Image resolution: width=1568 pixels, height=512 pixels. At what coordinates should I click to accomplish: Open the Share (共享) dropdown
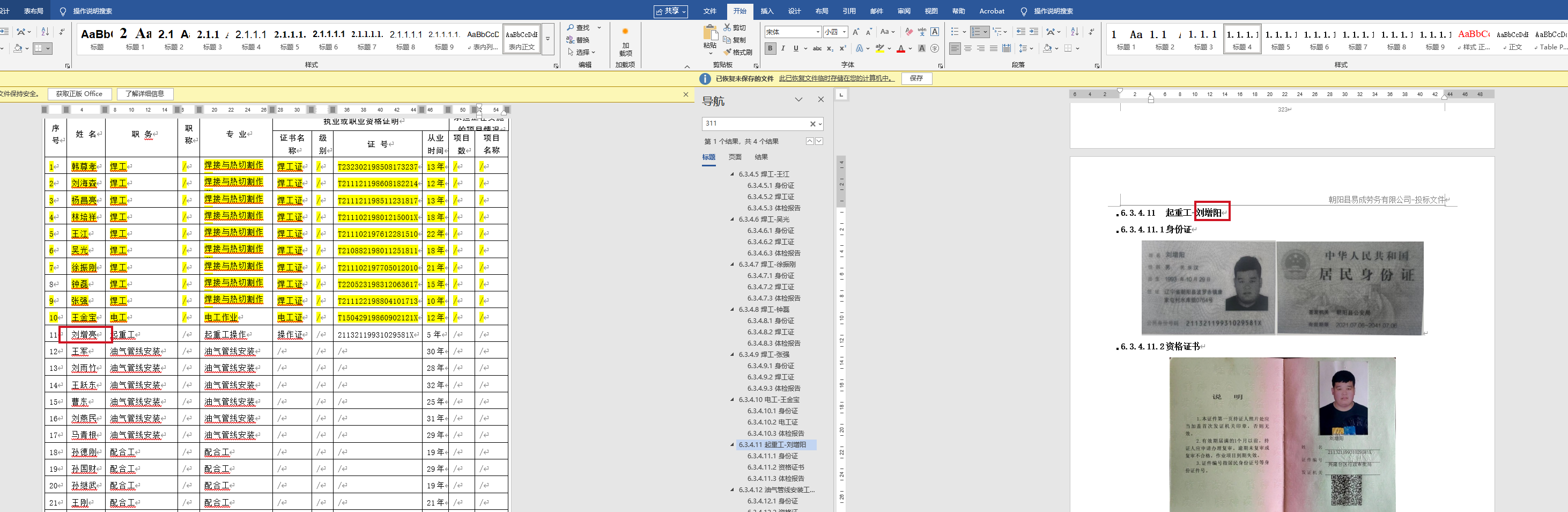coord(671,11)
